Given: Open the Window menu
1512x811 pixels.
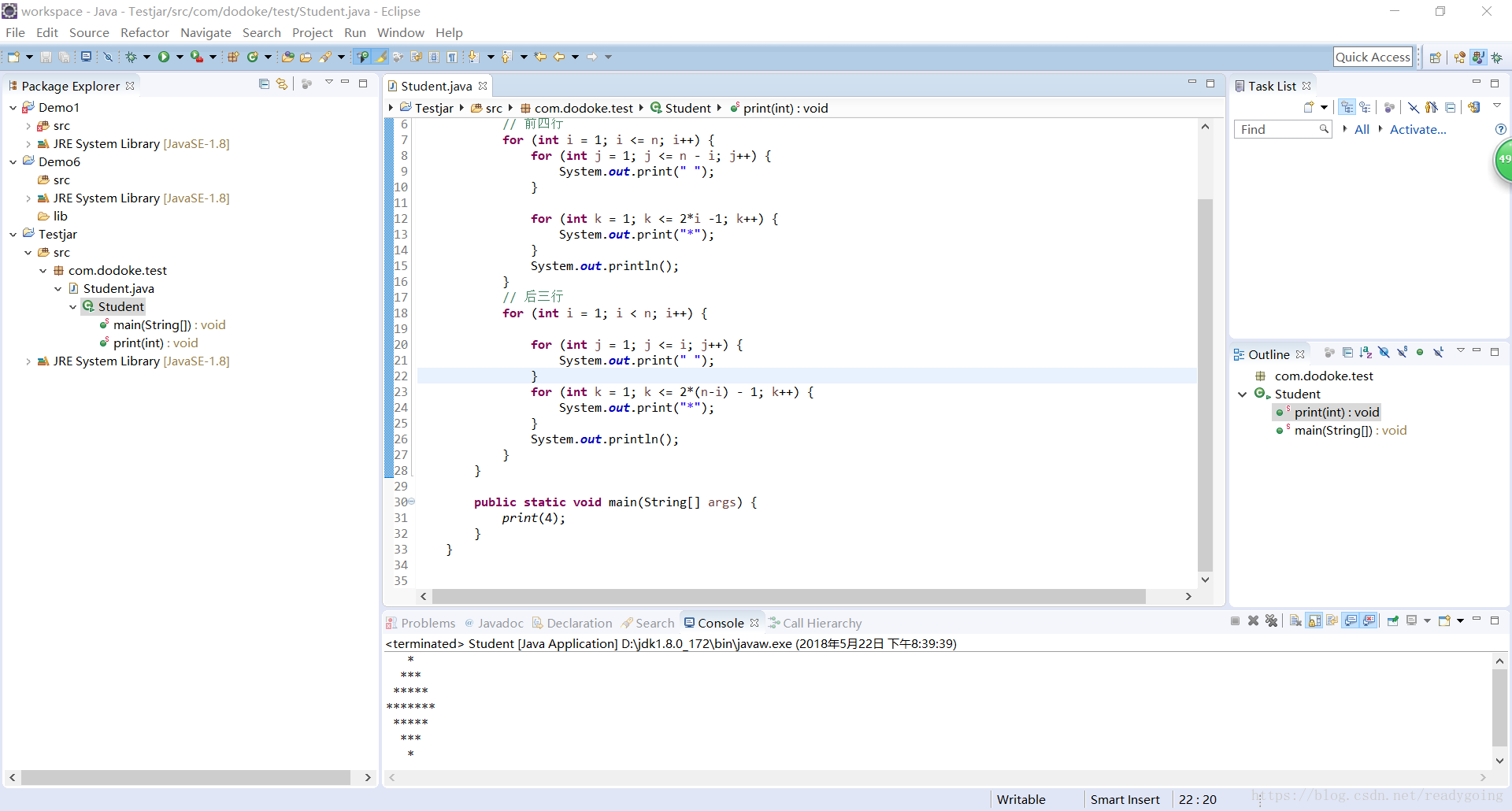Looking at the screenshot, I should [x=400, y=32].
